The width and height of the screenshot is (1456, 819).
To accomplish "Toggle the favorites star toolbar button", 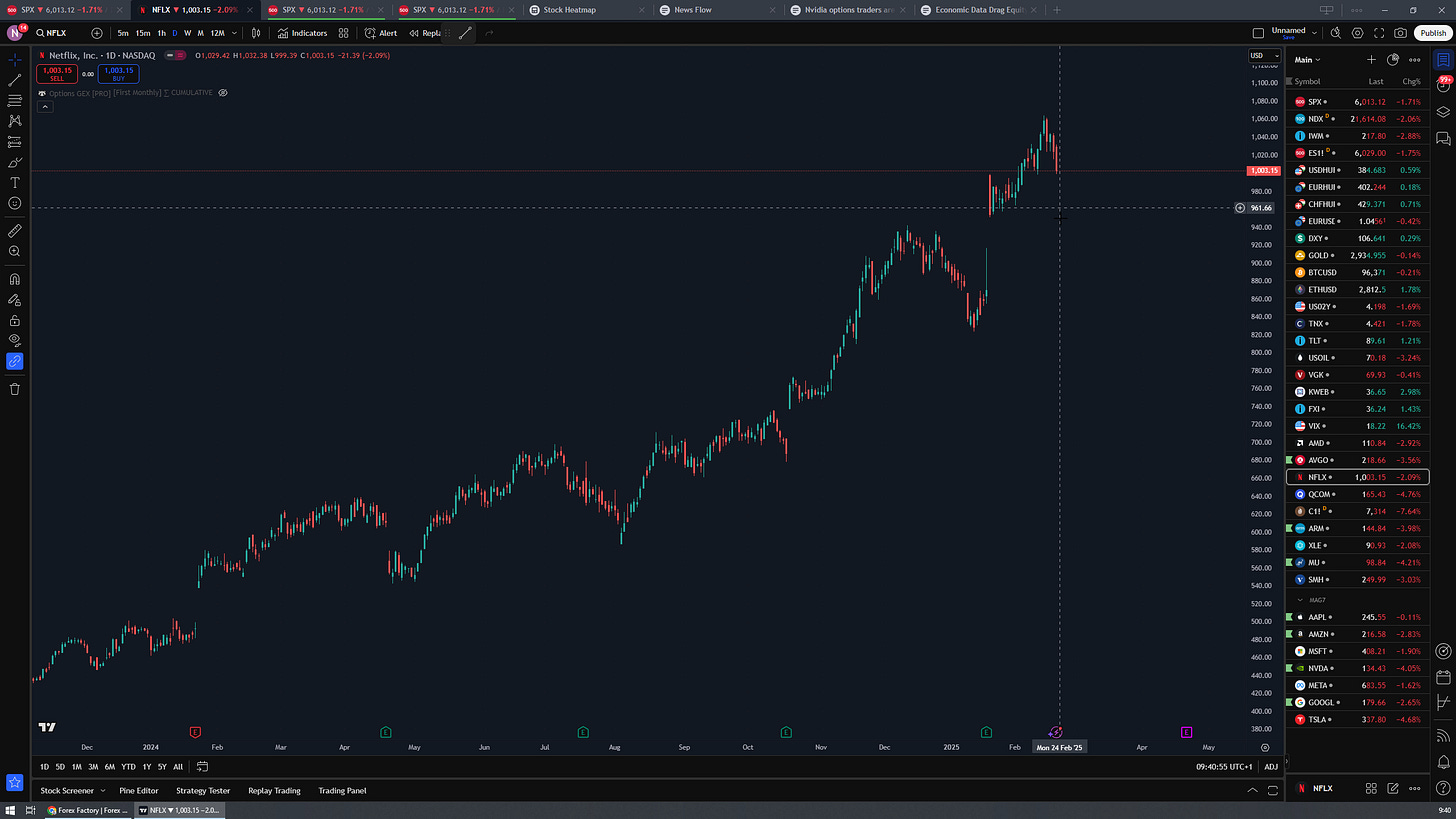I will 15,783.
